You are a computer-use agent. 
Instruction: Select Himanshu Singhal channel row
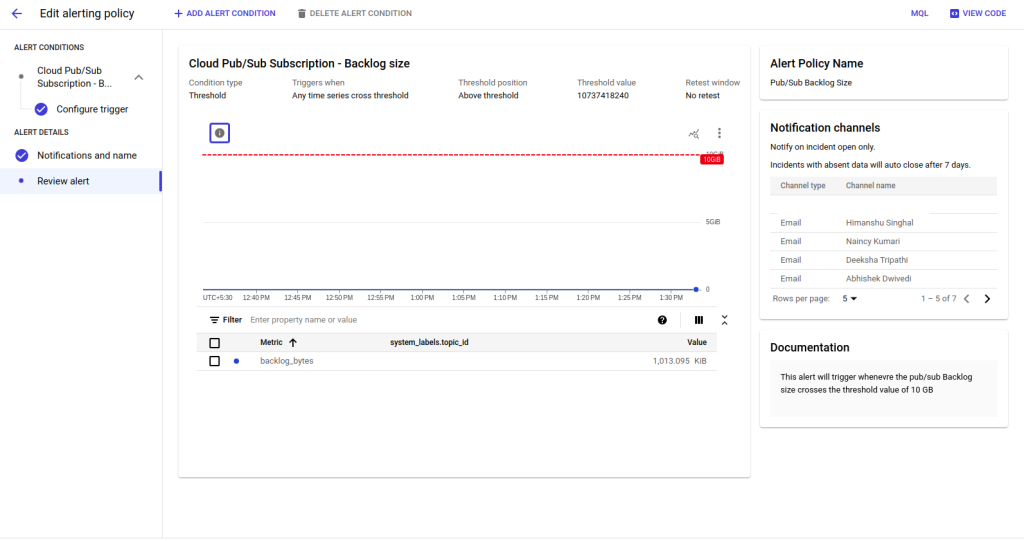coord(884,223)
